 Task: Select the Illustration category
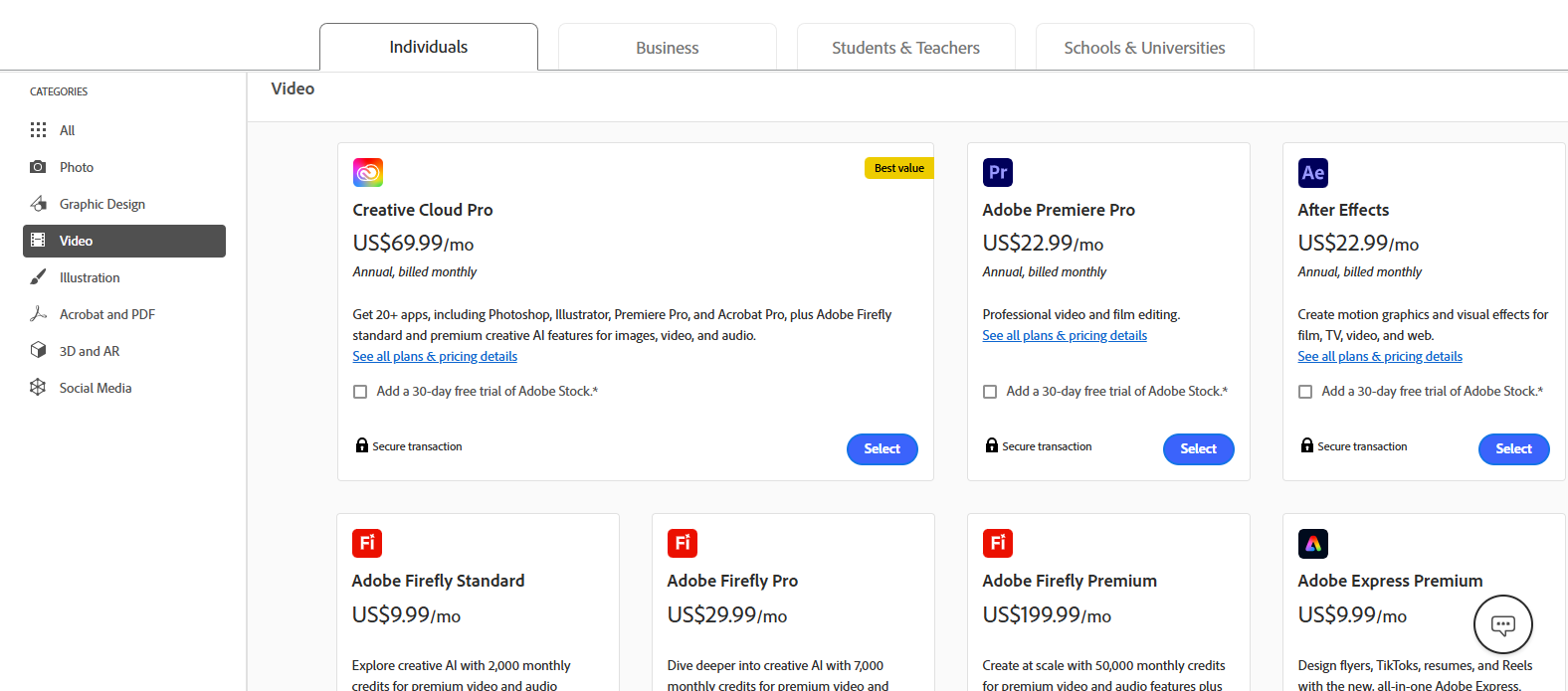pos(124,277)
